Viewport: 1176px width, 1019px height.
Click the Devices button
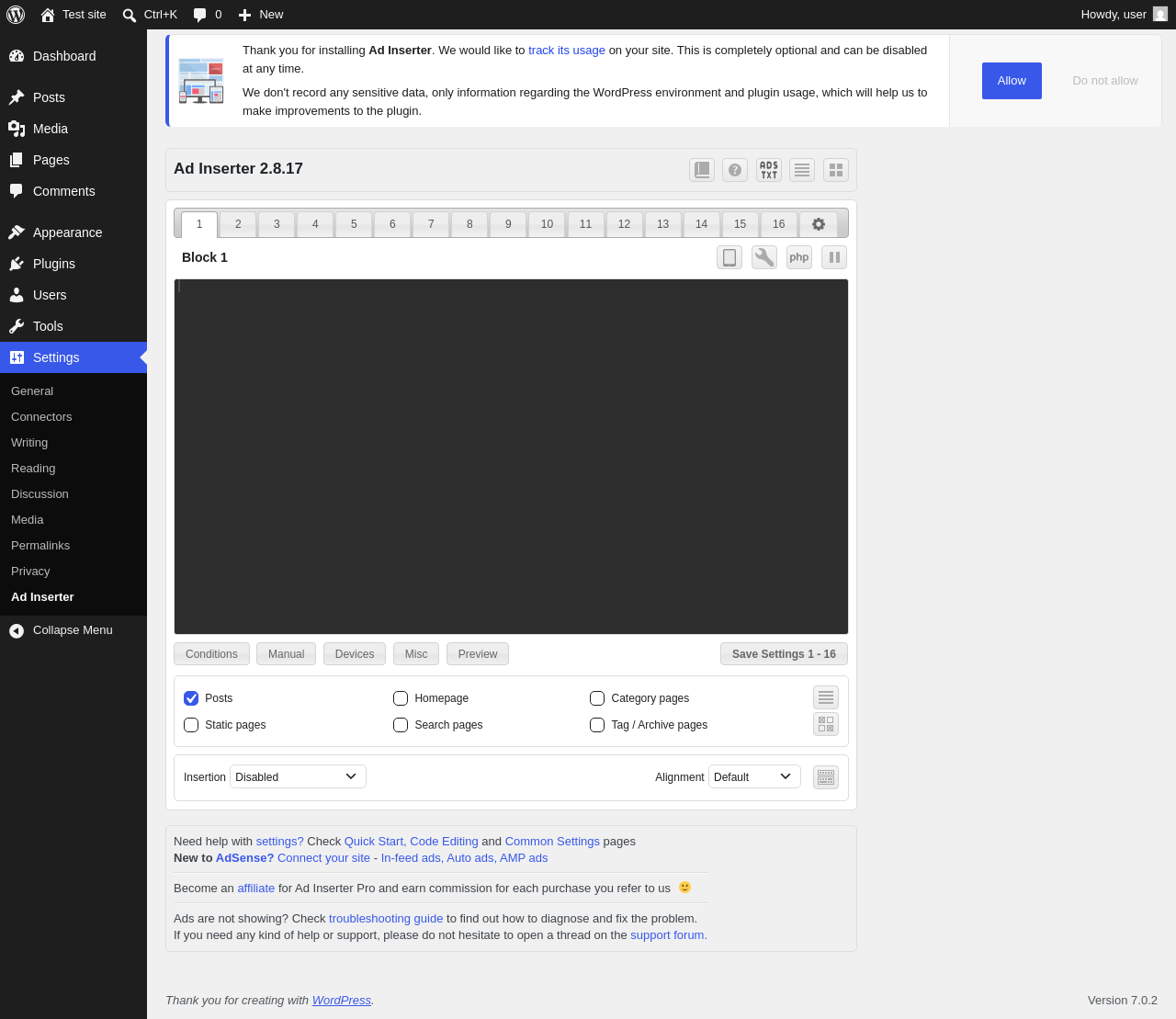click(x=355, y=654)
